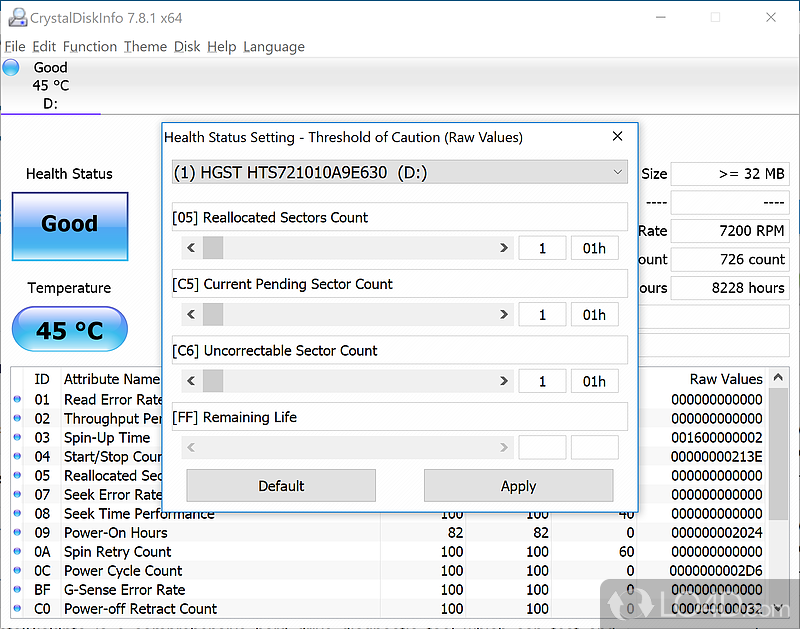Screen dimensions: 800x629
Task: Click the Raw Values column header
Action: click(726, 379)
